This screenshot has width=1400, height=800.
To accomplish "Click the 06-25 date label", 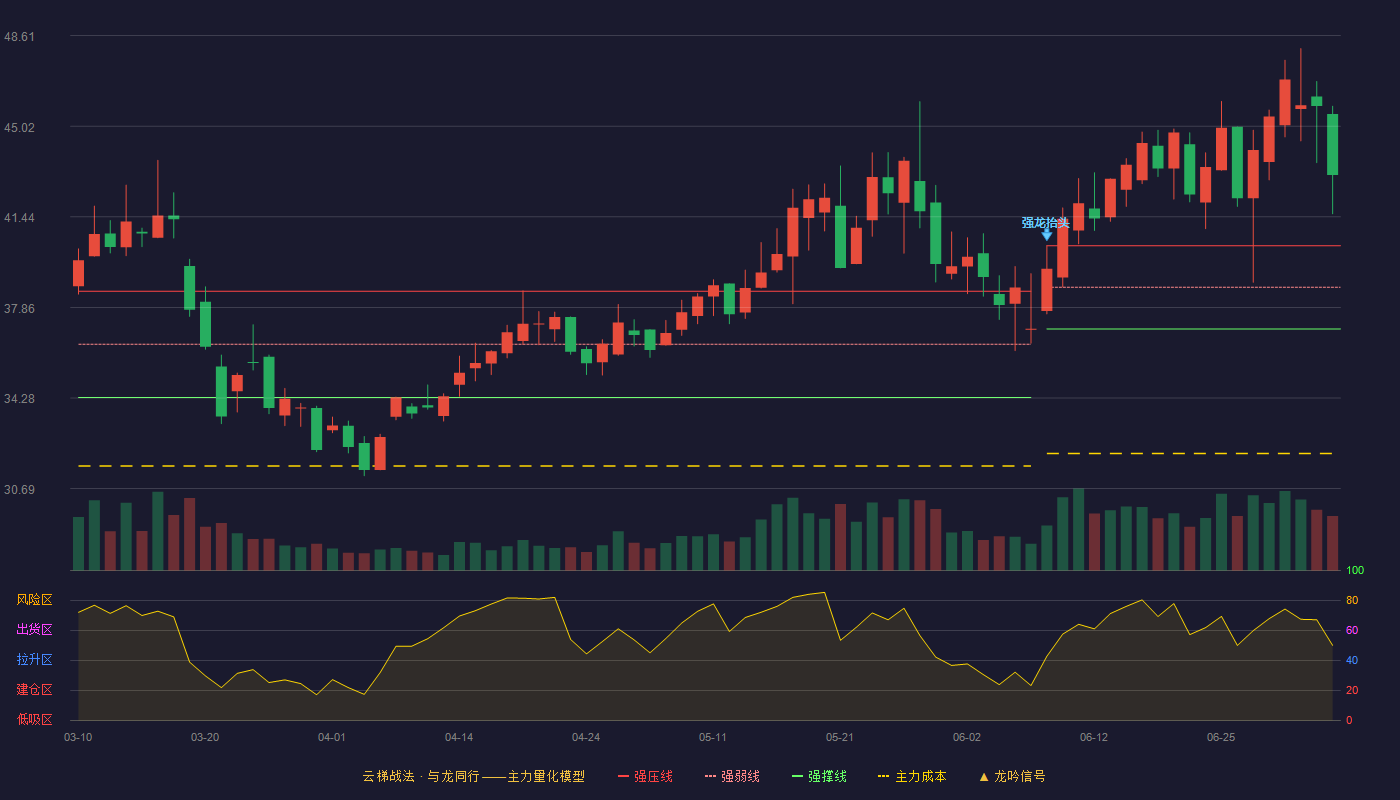I will tap(1221, 737).
